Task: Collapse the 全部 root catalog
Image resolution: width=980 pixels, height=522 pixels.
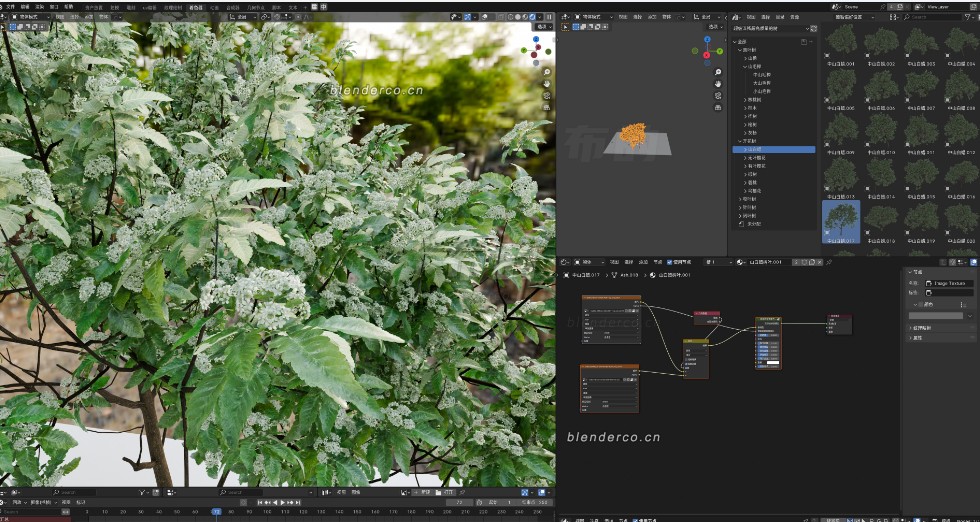Action: click(735, 41)
